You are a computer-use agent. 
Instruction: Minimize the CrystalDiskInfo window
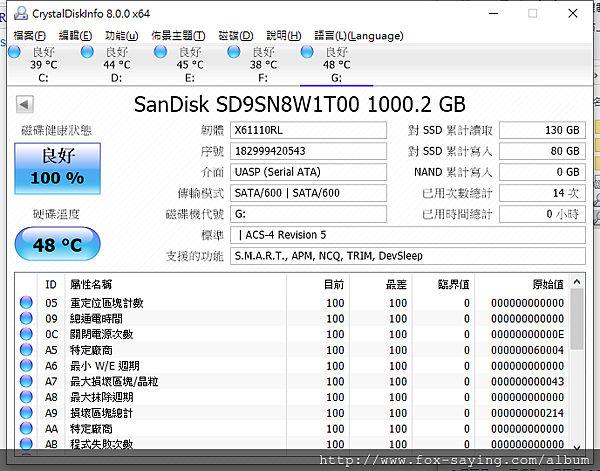click(494, 14)
